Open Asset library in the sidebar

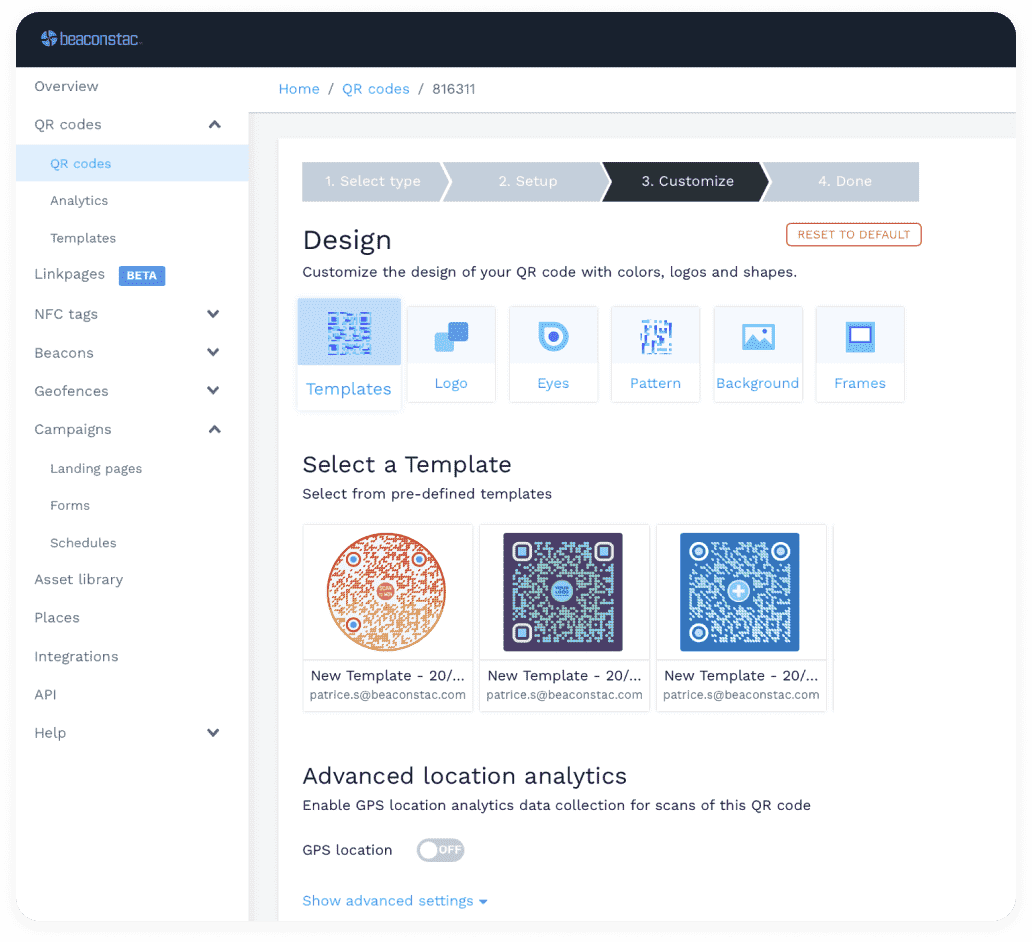tap(78, 579)
